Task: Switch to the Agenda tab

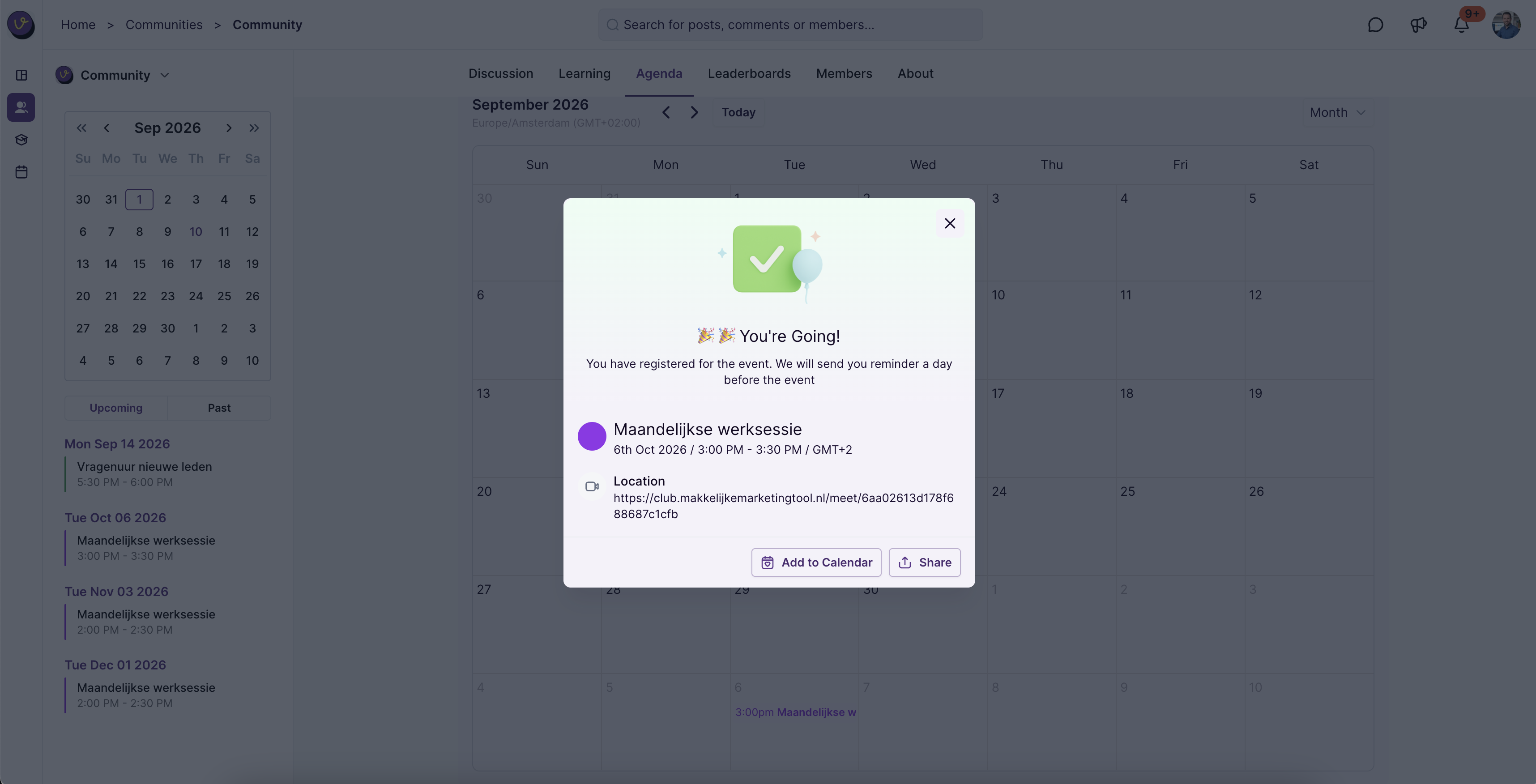Action: point(659,73)
